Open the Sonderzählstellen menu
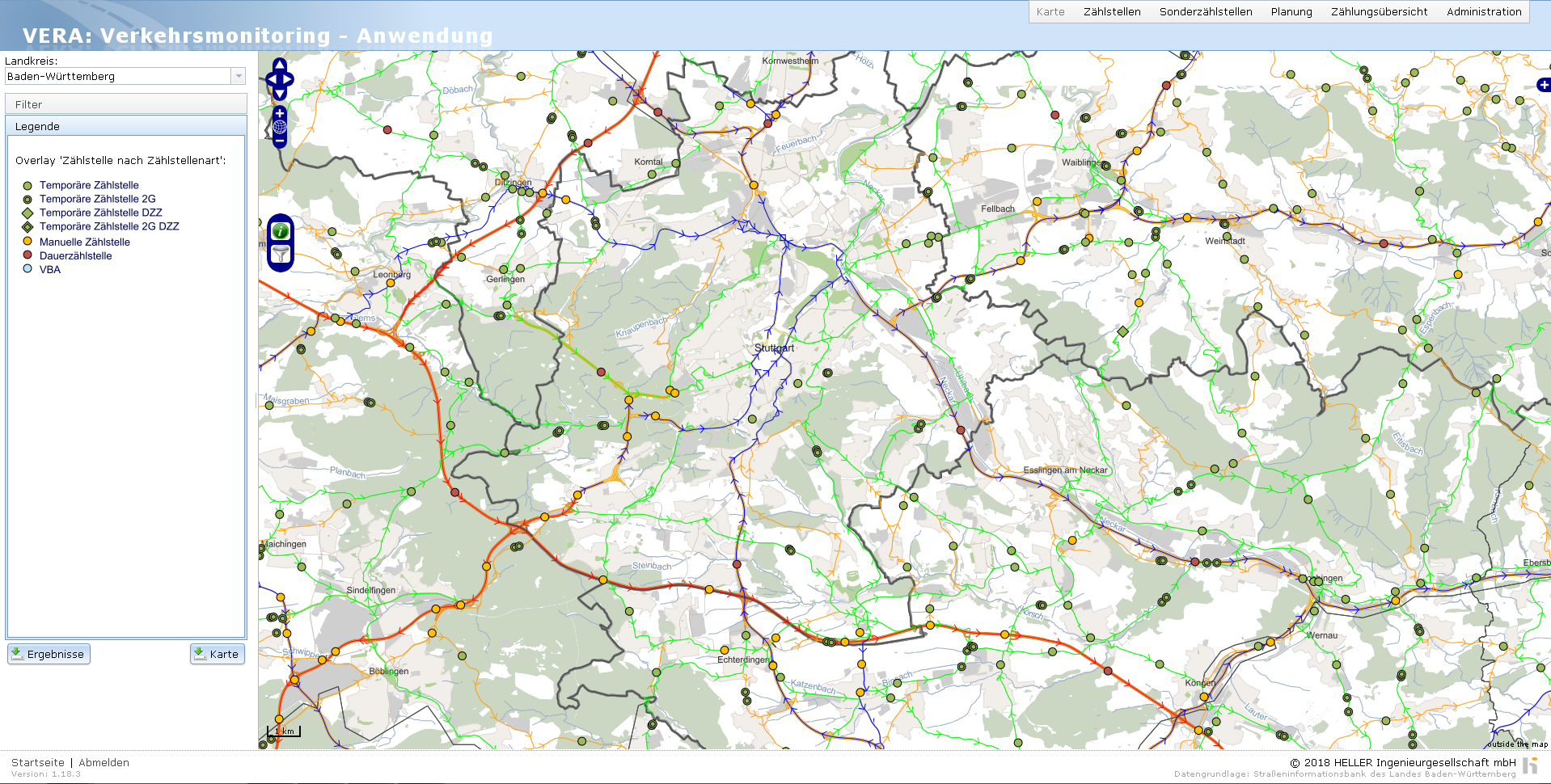Viewport: 1551px width, 784px height. point(1206,11)
